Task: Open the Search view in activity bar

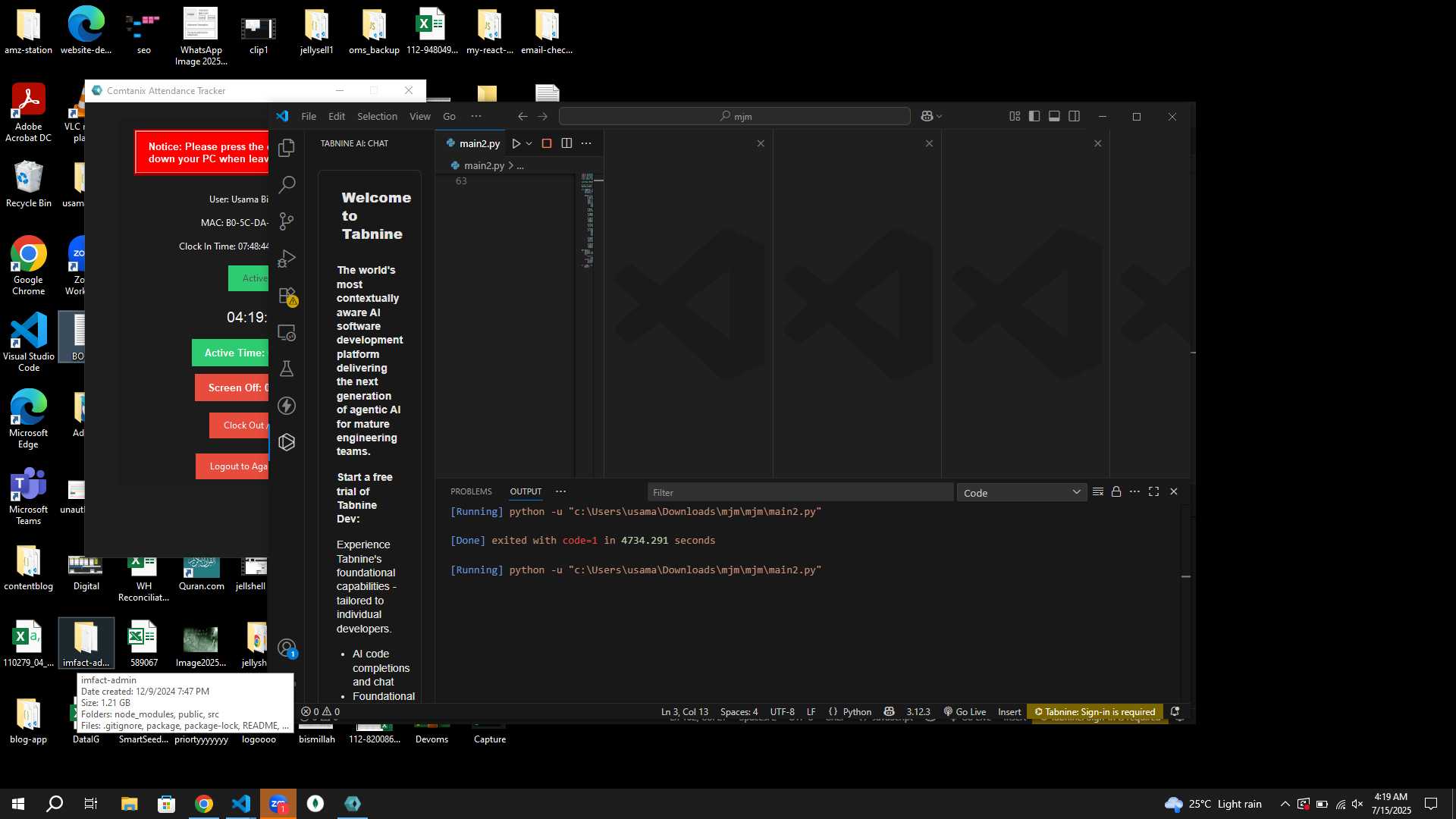Action: (x=287, y=184)
